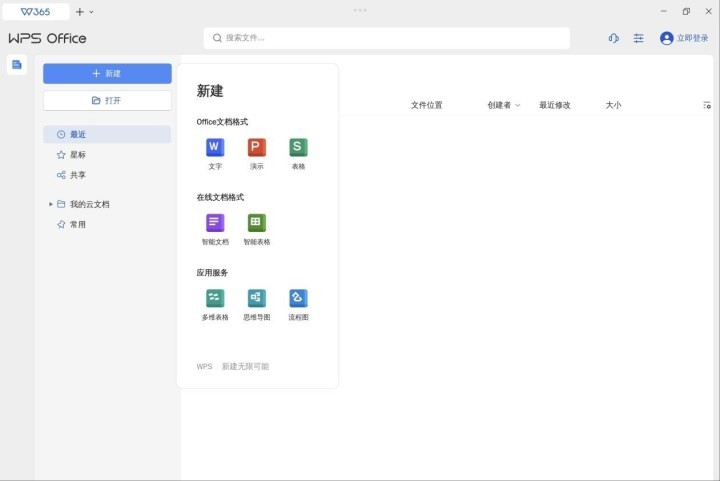Open 我的云文档 folder
Image resolution: width=720 pixels, height=481 pixels.
tap(90, 204)
